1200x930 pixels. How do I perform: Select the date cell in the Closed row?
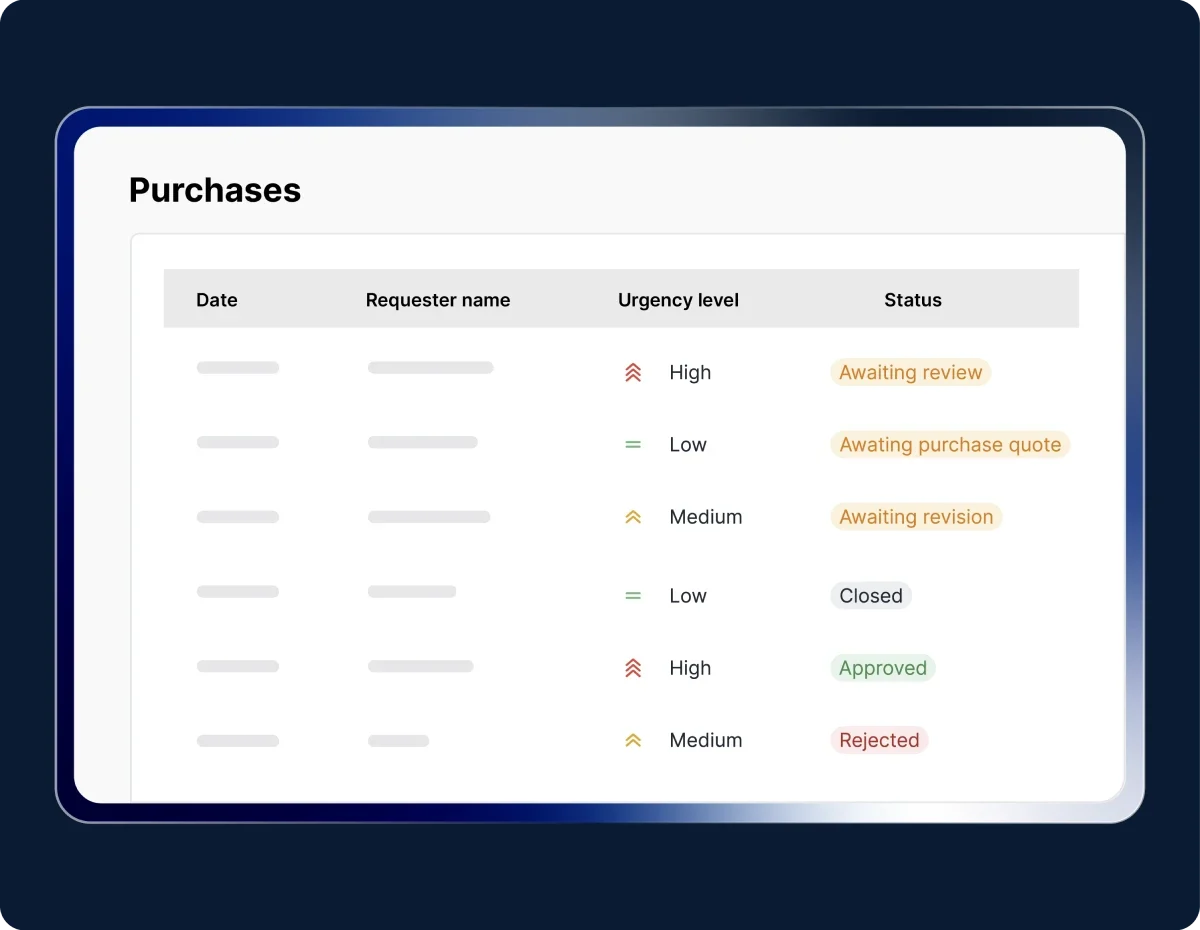[237, 592]
